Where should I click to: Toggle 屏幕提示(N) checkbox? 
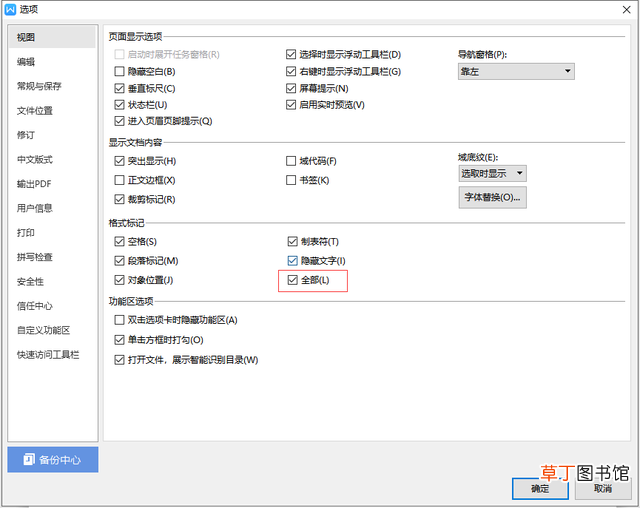pyautogui.click(x=291, y=89)
